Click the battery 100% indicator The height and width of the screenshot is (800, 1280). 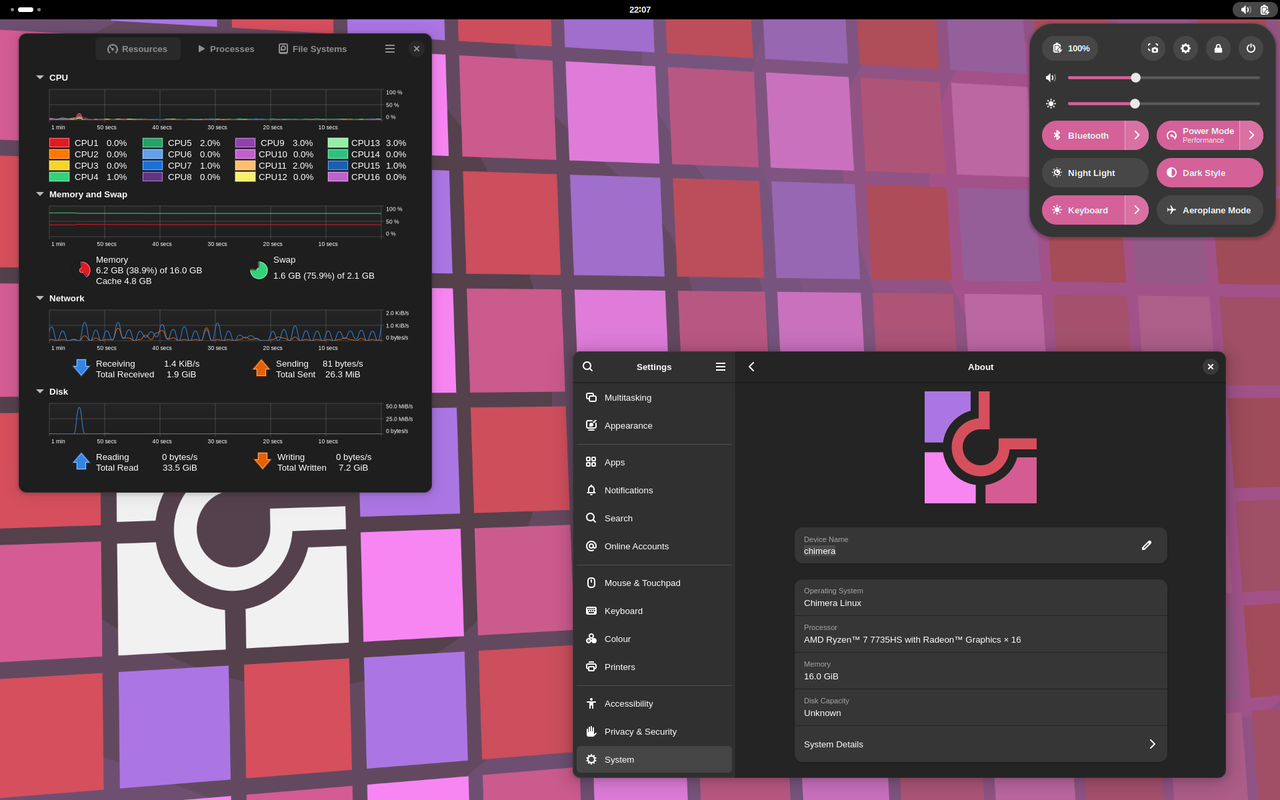pyautogui.click(x=1070, y=48)
